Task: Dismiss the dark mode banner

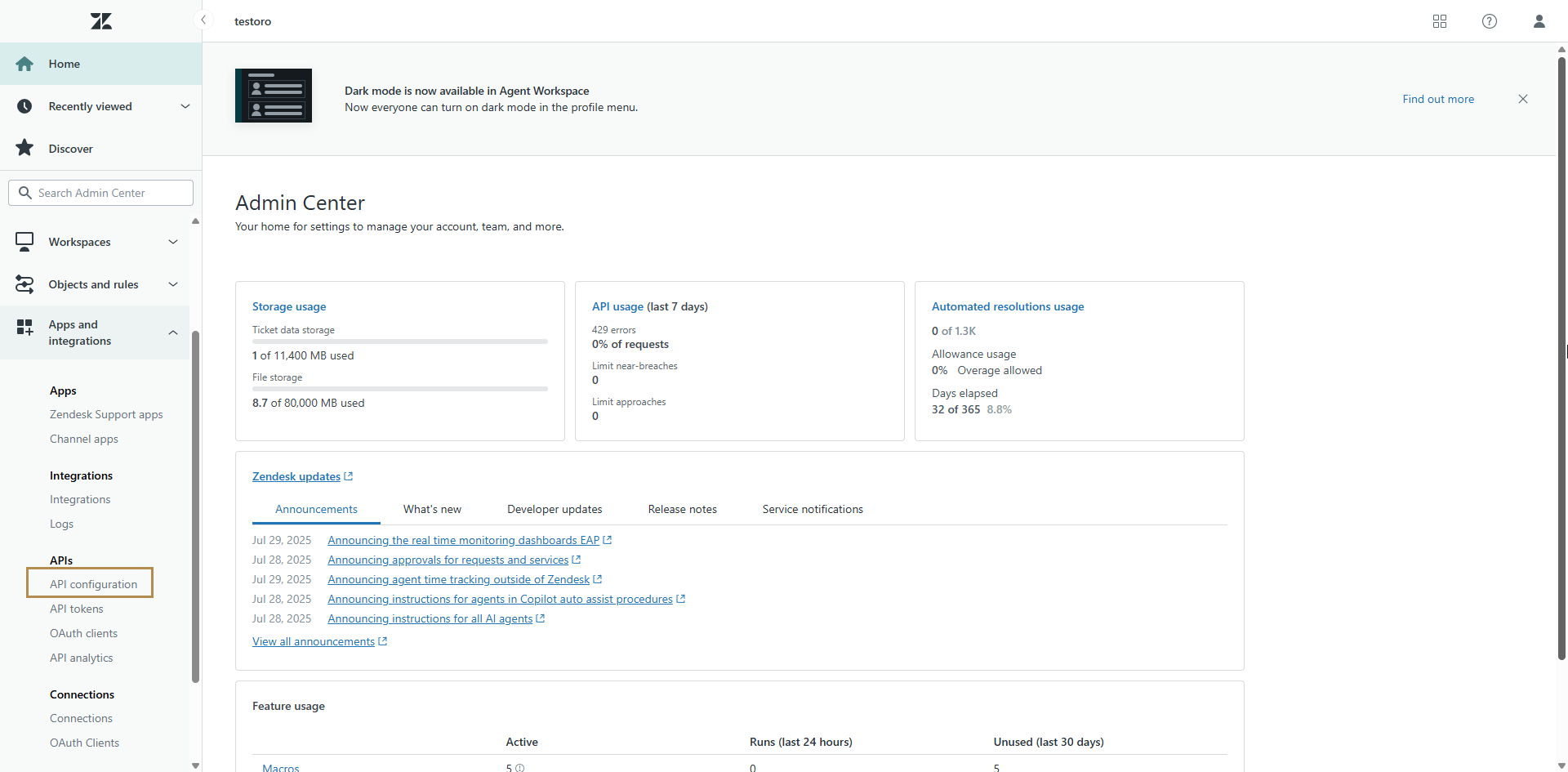Action: click(1523, 99)
